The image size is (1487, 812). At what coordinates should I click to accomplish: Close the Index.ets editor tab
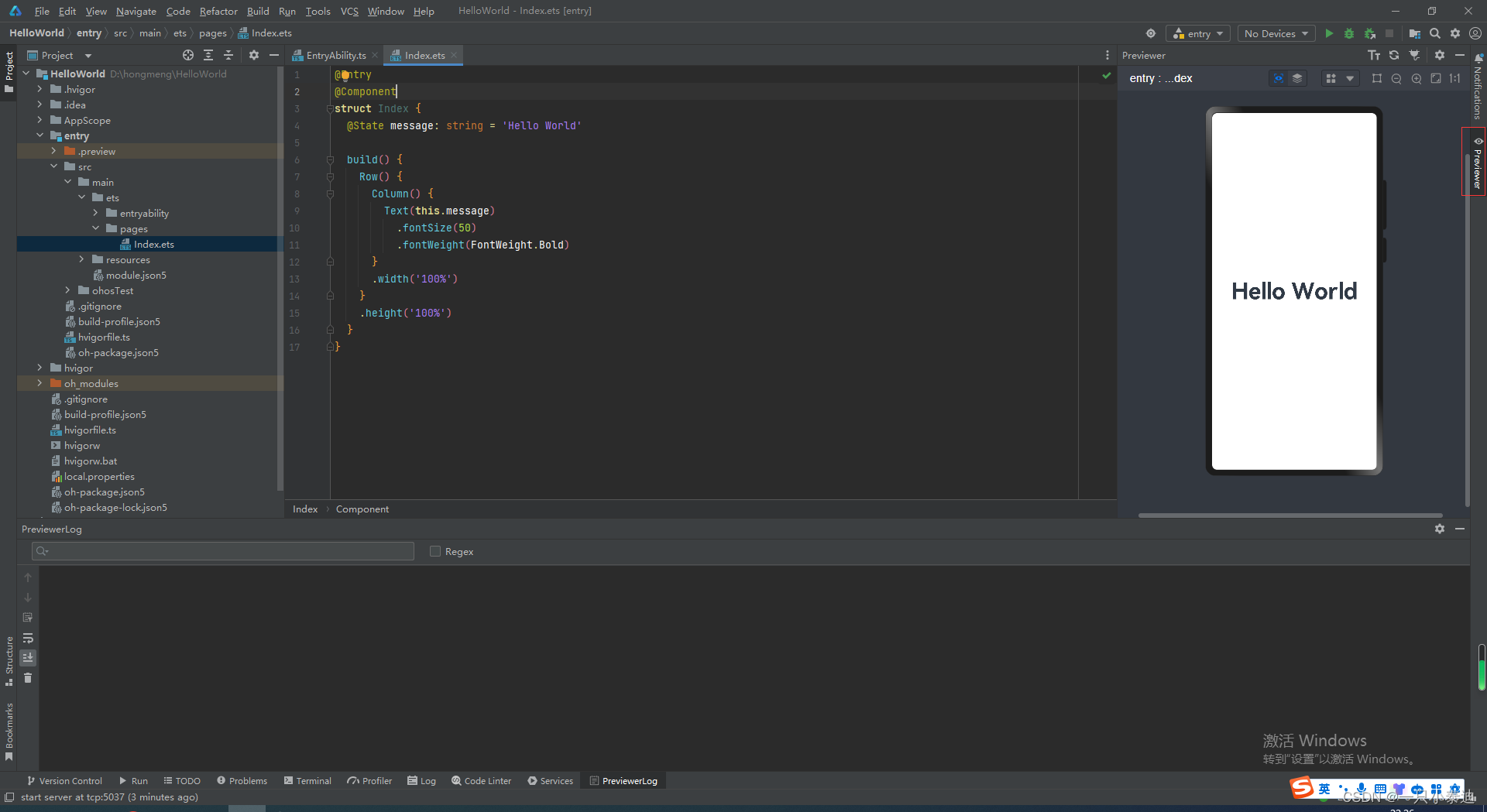pos(454,55)
